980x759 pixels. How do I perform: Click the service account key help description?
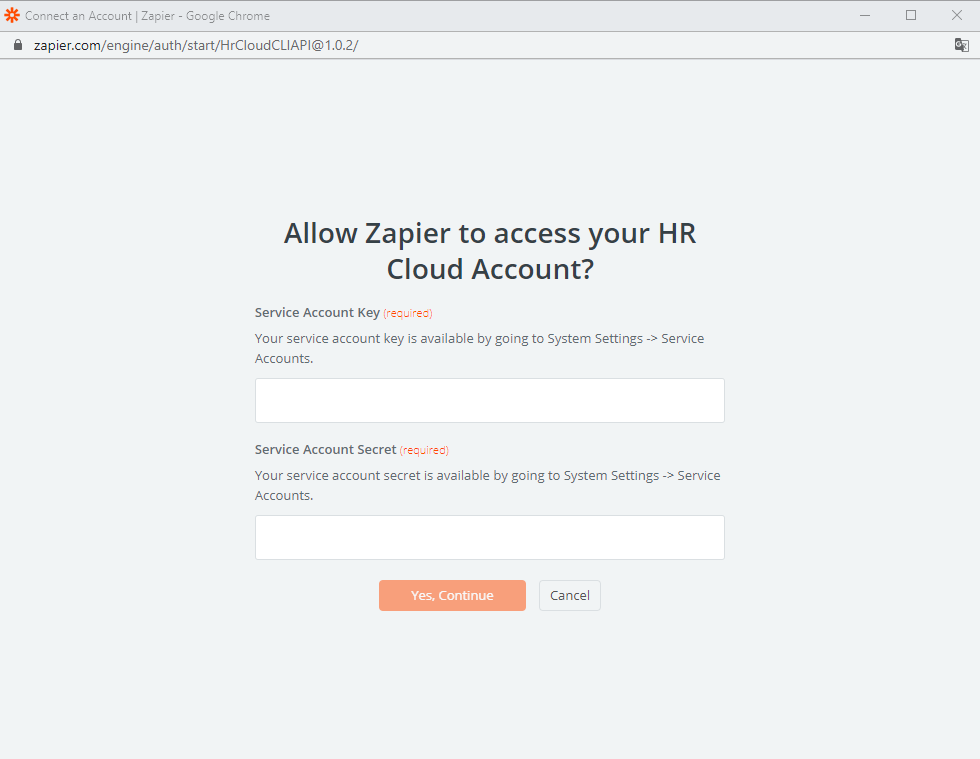tap(479, 348)
